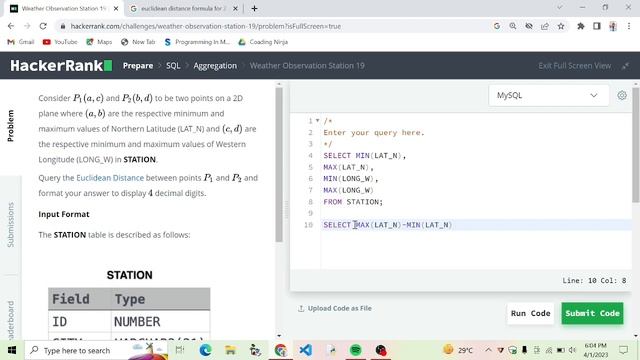
Task: Open the notification center
Action: coord(623,350)
